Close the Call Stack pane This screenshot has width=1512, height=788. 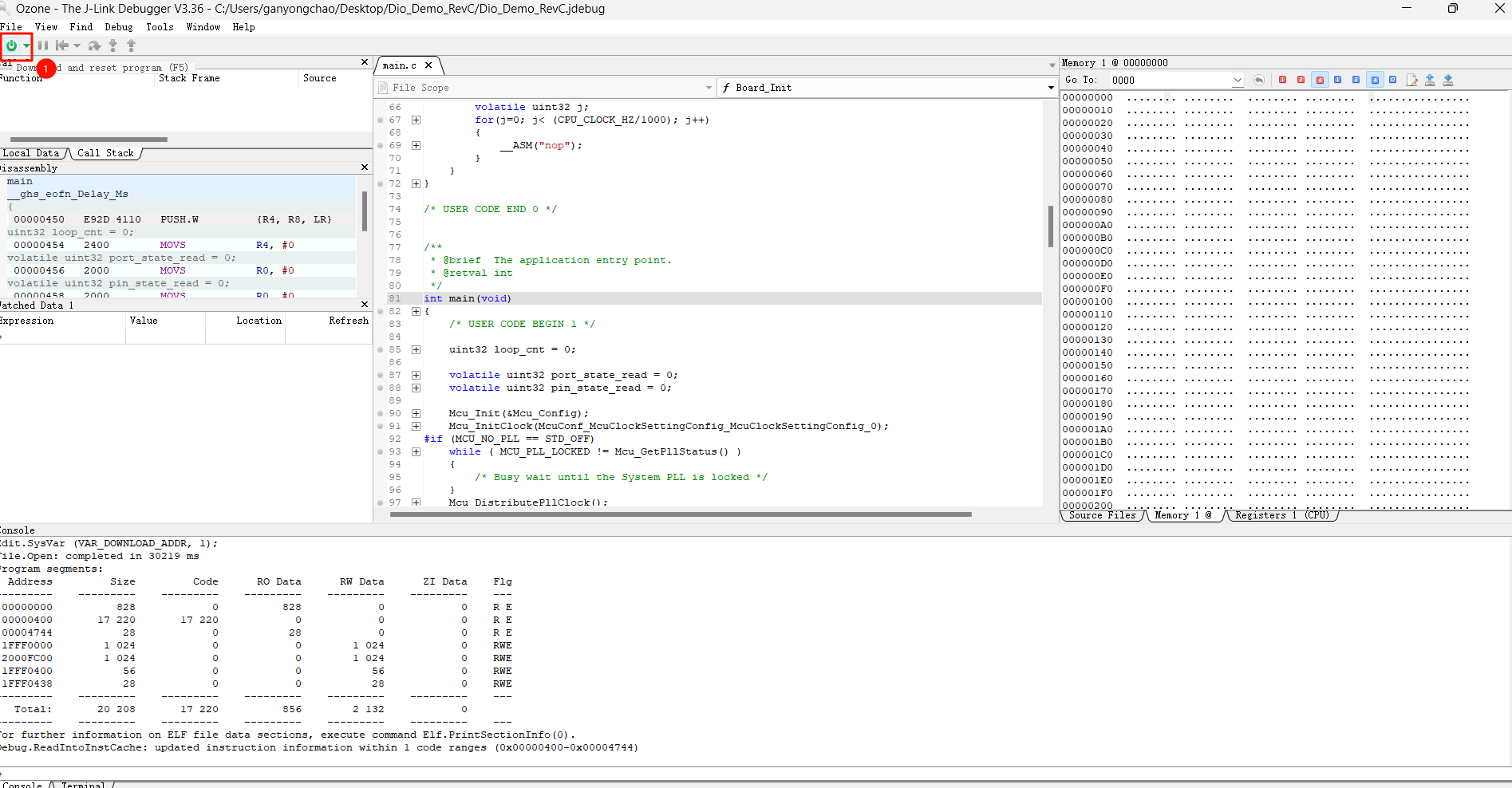(365, 62)
